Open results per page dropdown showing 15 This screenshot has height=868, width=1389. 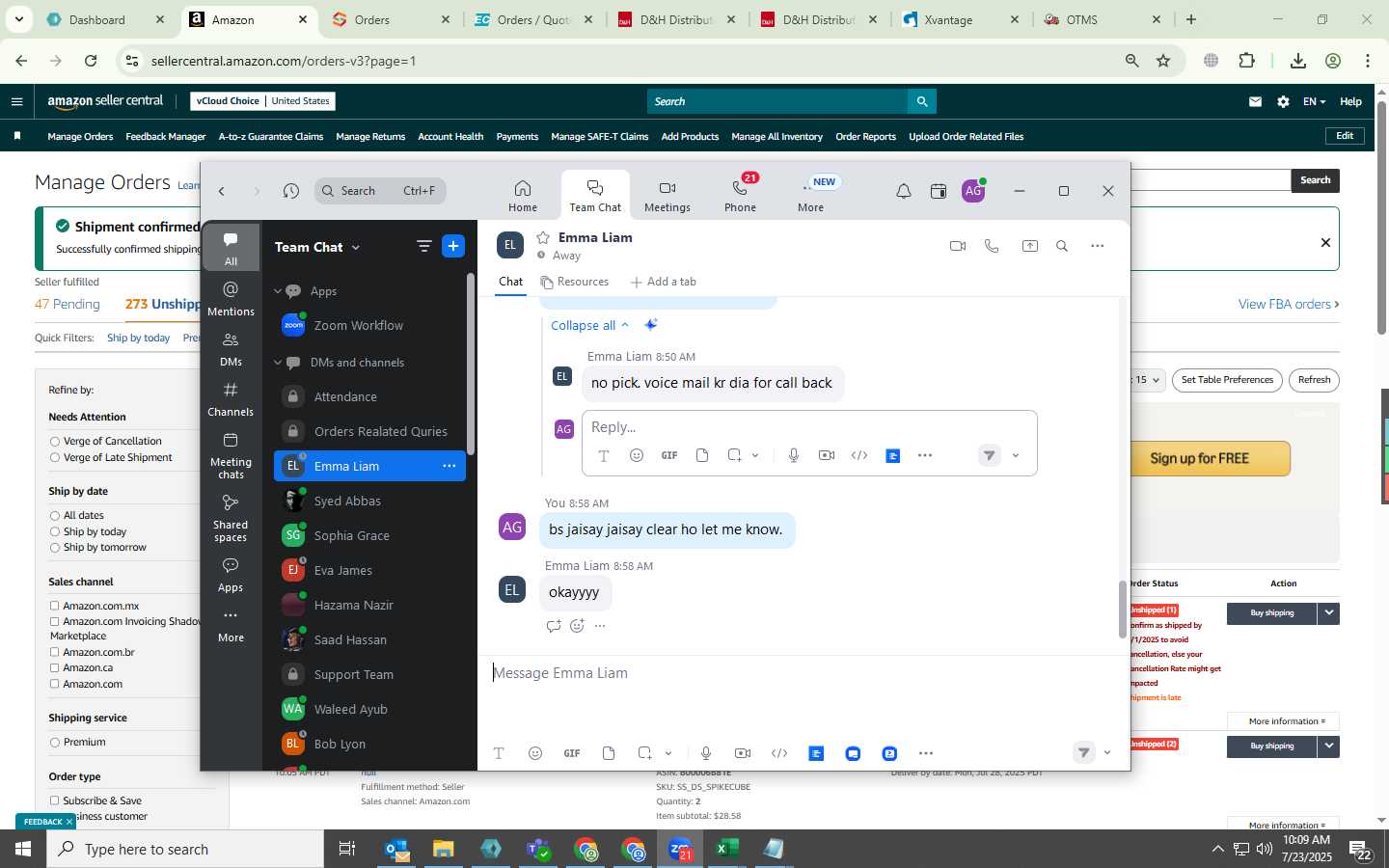click(x=1148, y=380)
